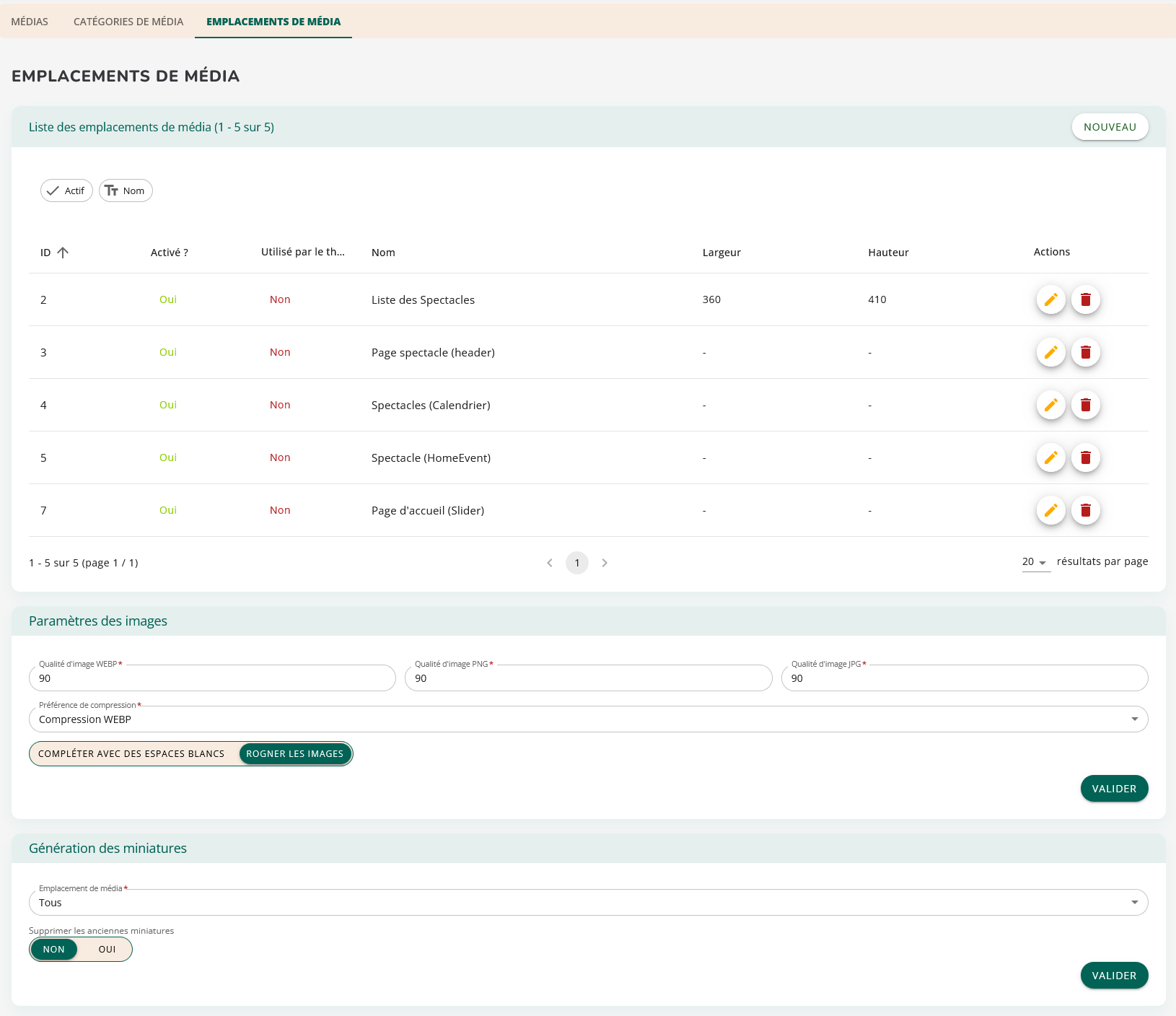Screen dimensions: 1176x1016
Task: Delete the Liste des Spectacles row
Action: click(1085, 299)
